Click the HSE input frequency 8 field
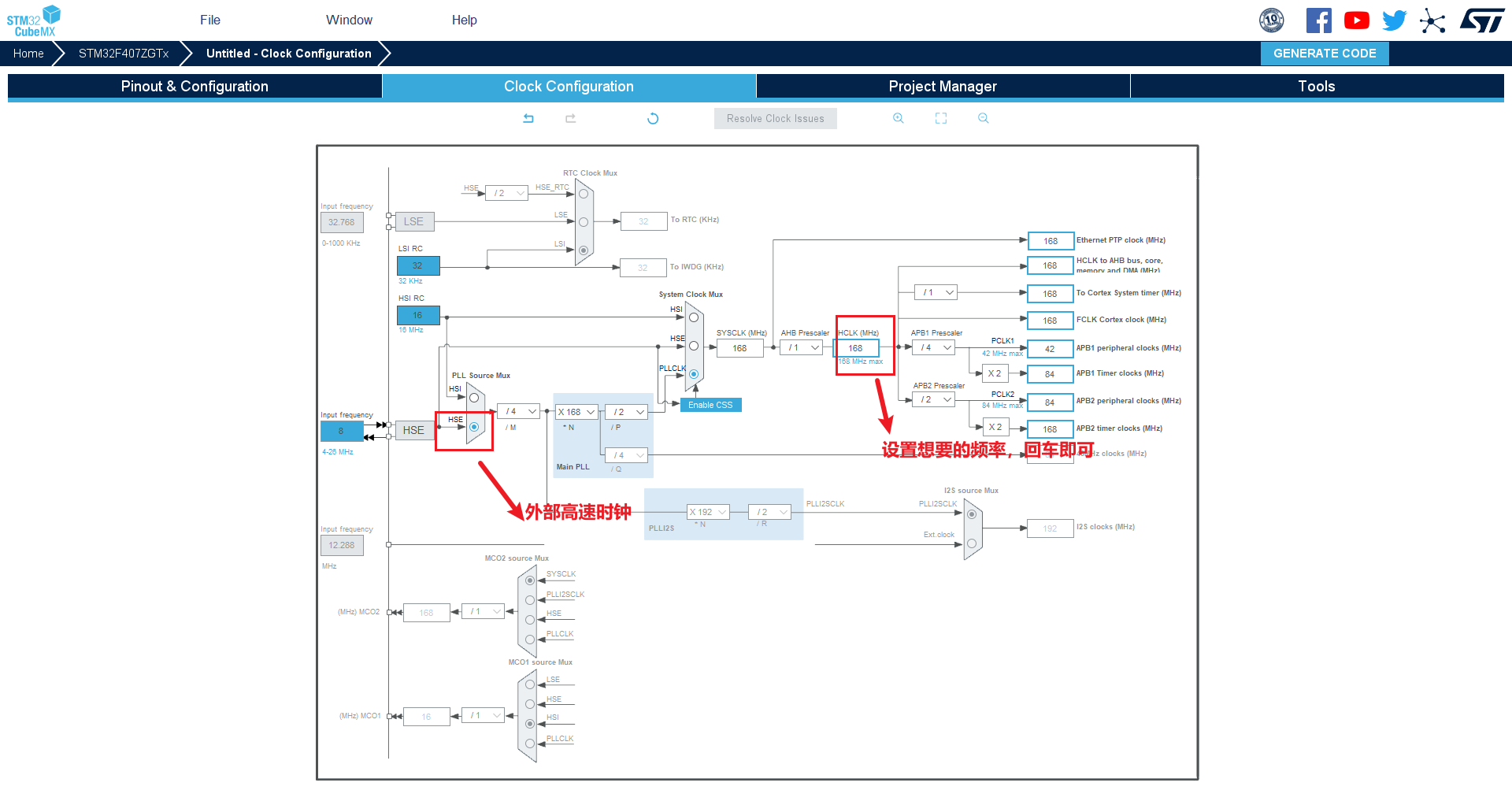Image resolution: width=1512 pixels, height=801 pixels. [342, 431]
